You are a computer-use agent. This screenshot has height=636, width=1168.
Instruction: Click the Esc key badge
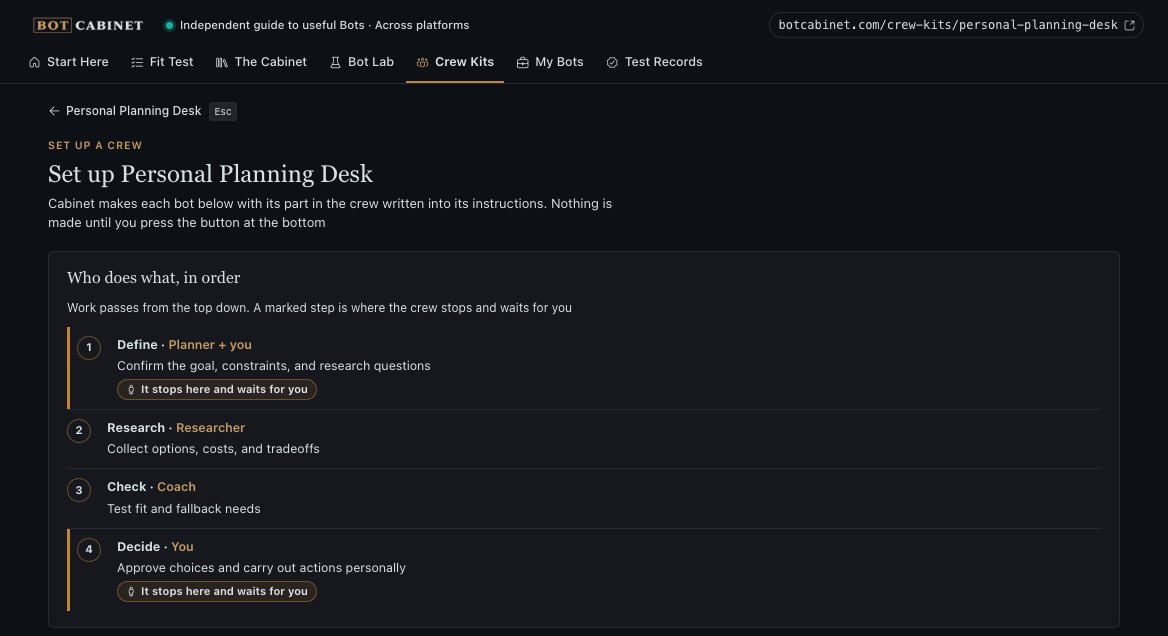click(x=223, y=112)
